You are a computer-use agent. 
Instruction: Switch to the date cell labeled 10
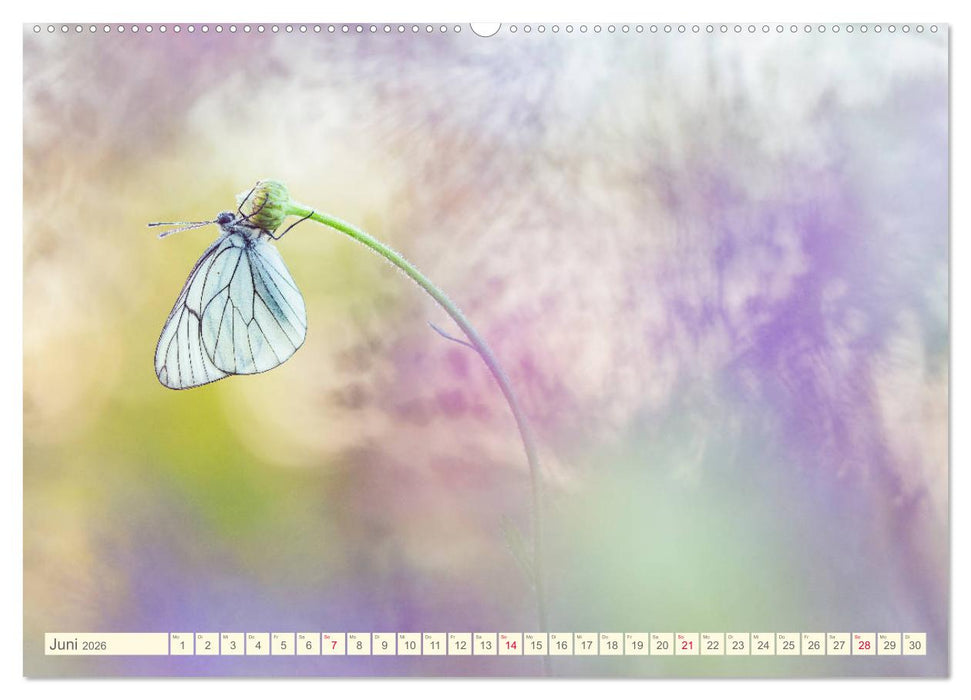tap(409, 644)
